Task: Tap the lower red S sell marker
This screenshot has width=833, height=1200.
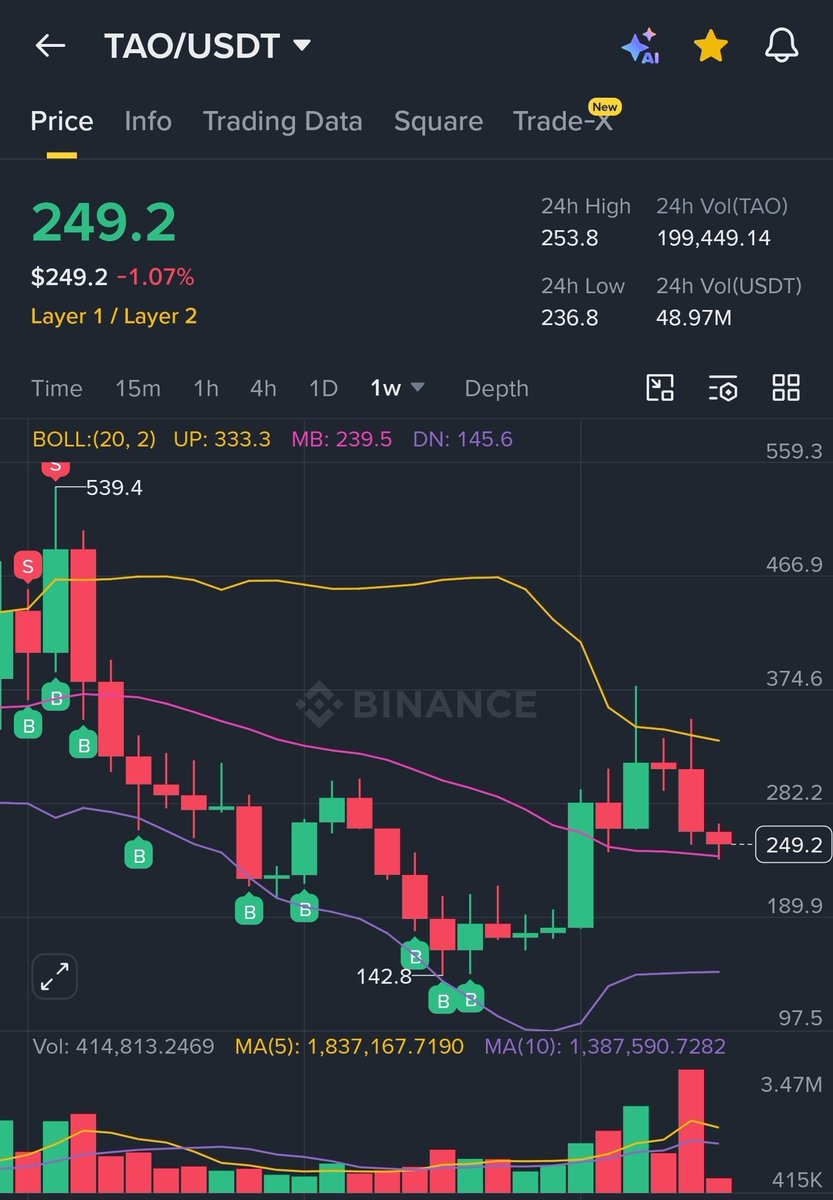Action: coord(28,567)
